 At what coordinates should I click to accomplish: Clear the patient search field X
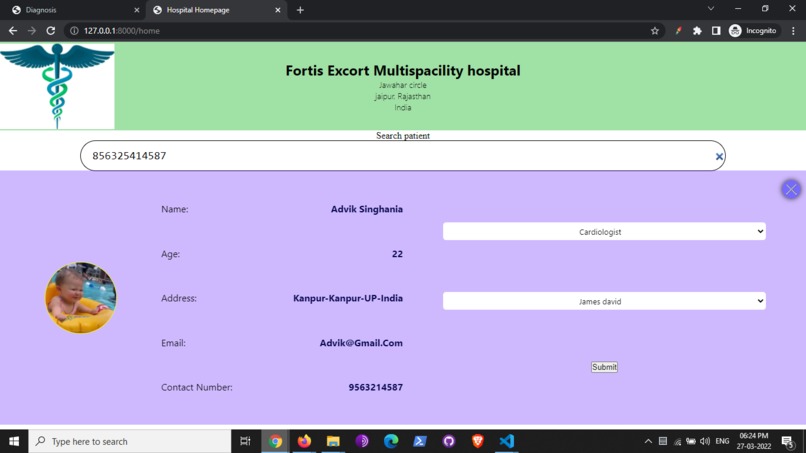coord(719,157)
